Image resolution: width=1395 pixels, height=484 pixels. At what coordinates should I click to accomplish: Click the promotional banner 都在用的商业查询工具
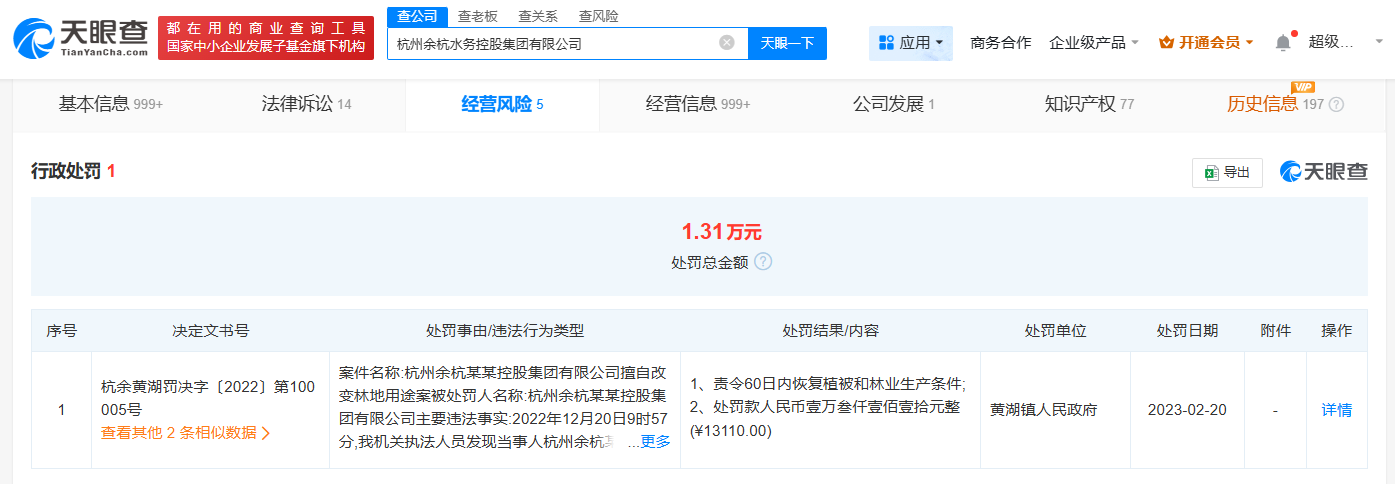[x=266, y=38]
